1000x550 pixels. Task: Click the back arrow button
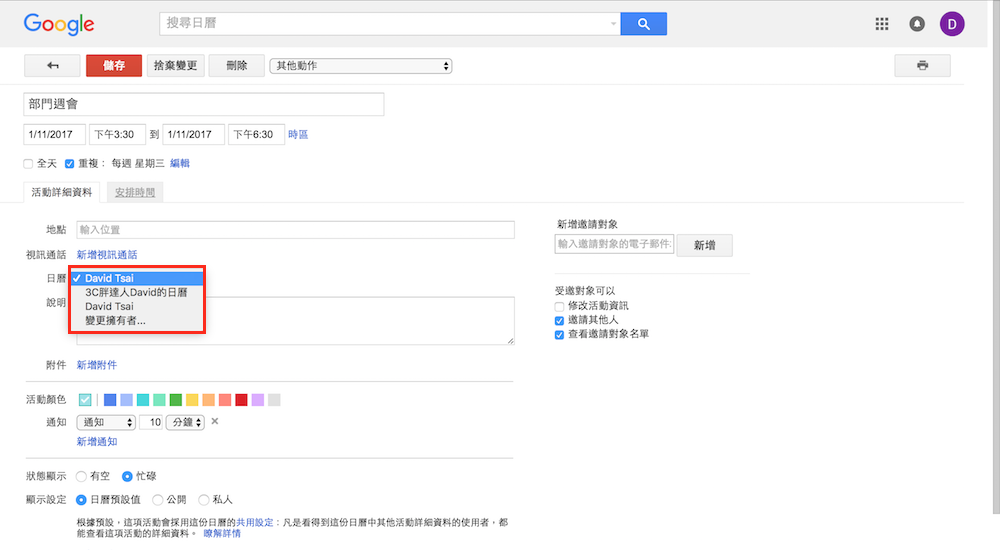(x=52, y=66)
